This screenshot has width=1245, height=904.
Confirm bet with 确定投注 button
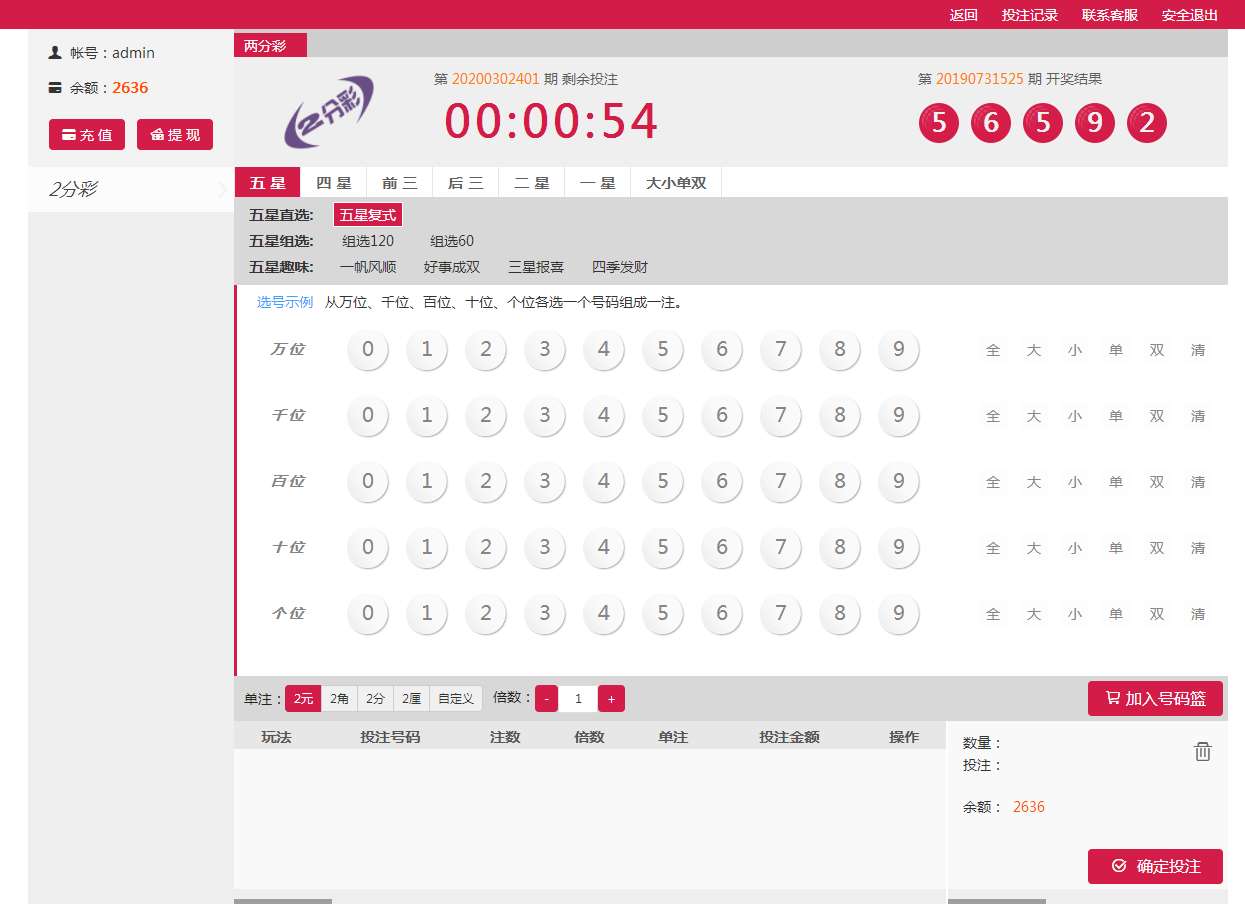1155,866
